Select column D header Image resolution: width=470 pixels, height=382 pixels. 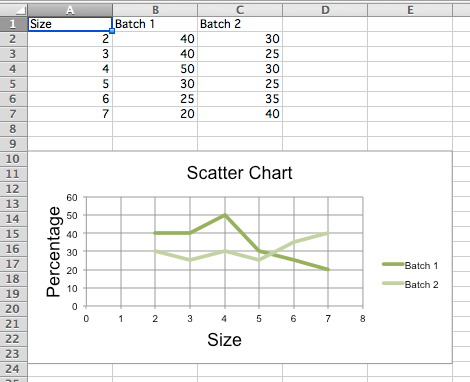325,10
